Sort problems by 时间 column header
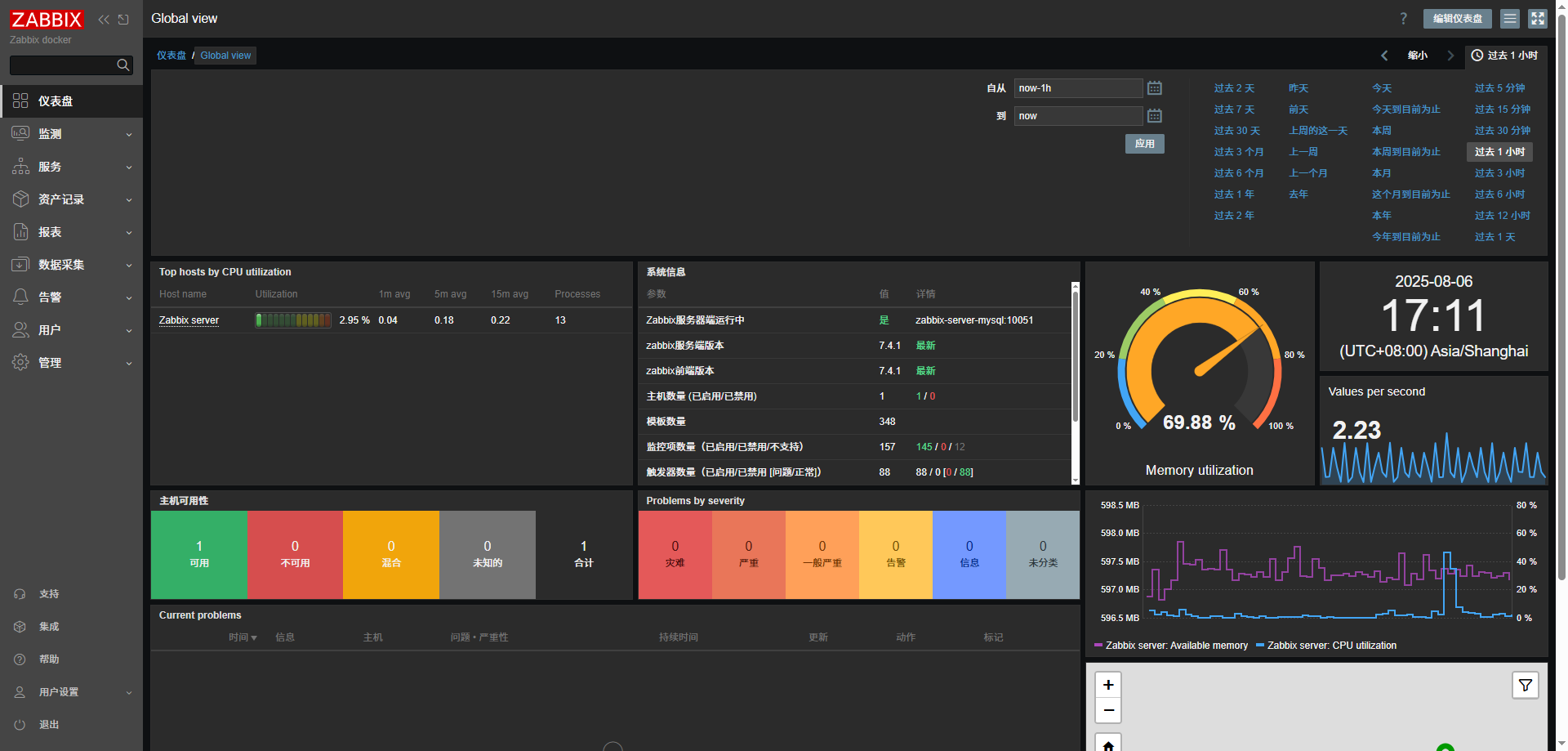This screenshot has height=751, width=1568. 243,637
